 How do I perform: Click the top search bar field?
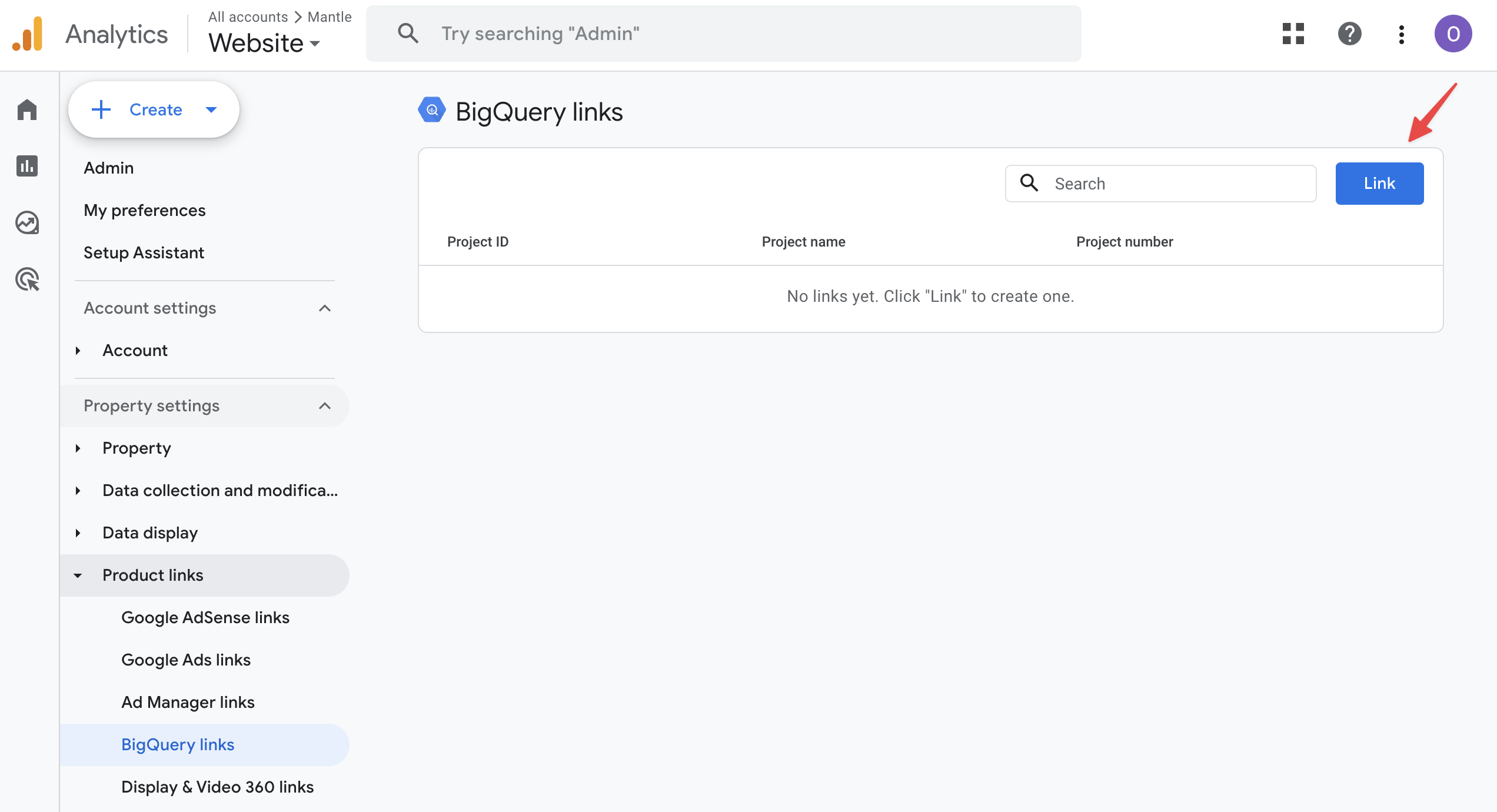pos(723,34)
